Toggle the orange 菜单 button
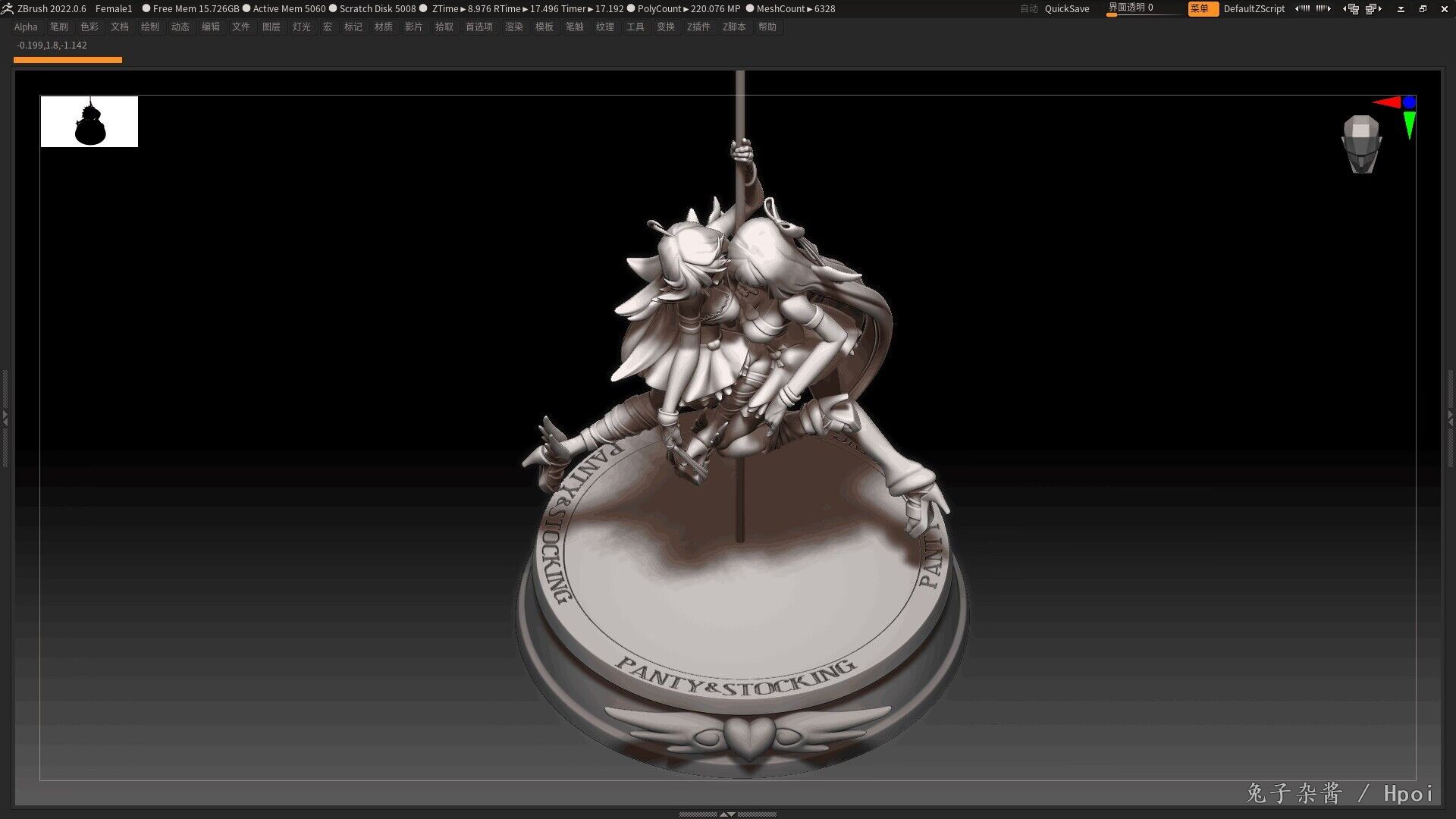This screenshot has height=819, width=1456. [1203, 8]
